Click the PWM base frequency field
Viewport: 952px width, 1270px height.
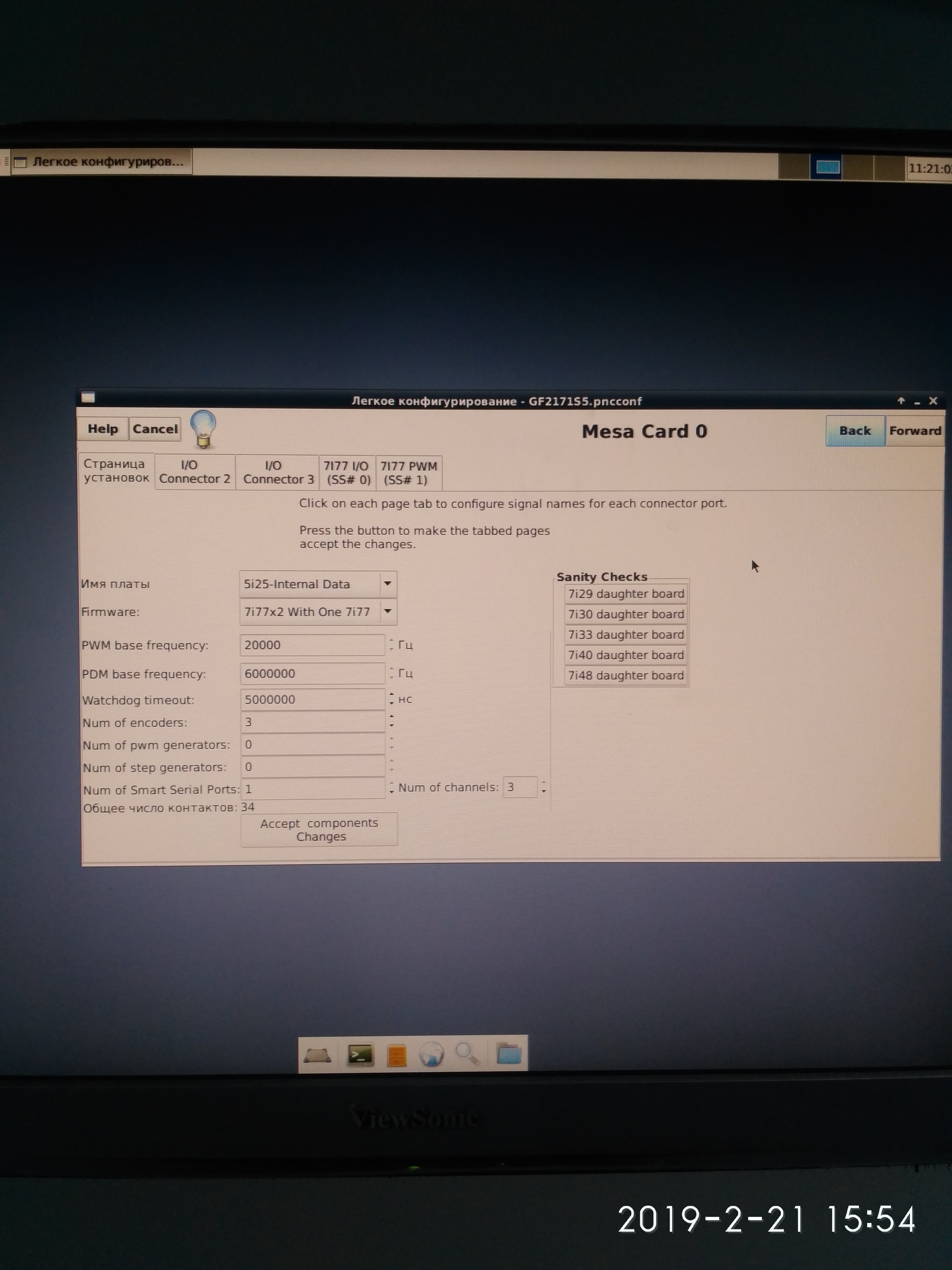312,645
